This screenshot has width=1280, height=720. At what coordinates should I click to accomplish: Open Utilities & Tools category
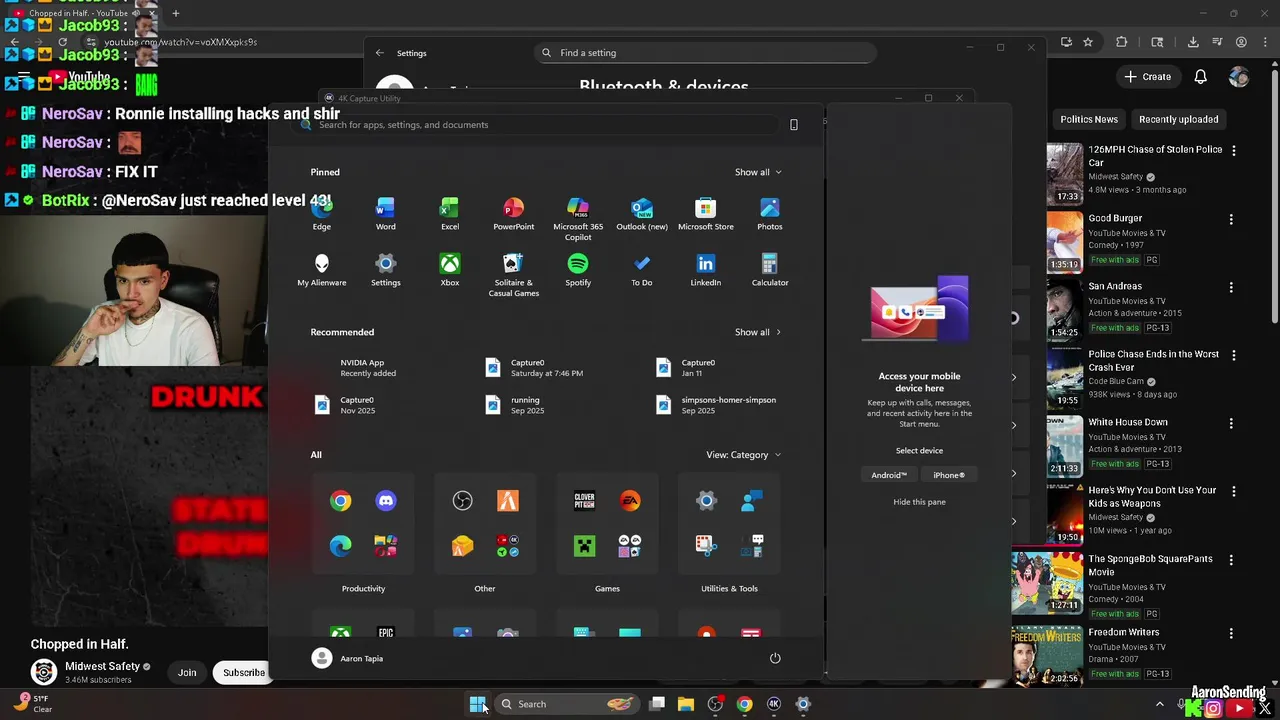[x=729, y=524]
